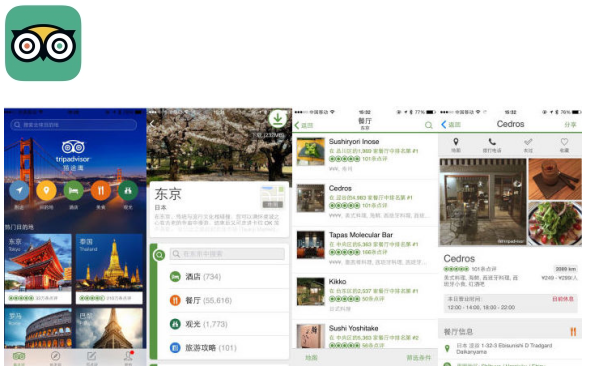Click the large TripAdvisor owl app icon
The image size is (590, 387).
(43, 43)
